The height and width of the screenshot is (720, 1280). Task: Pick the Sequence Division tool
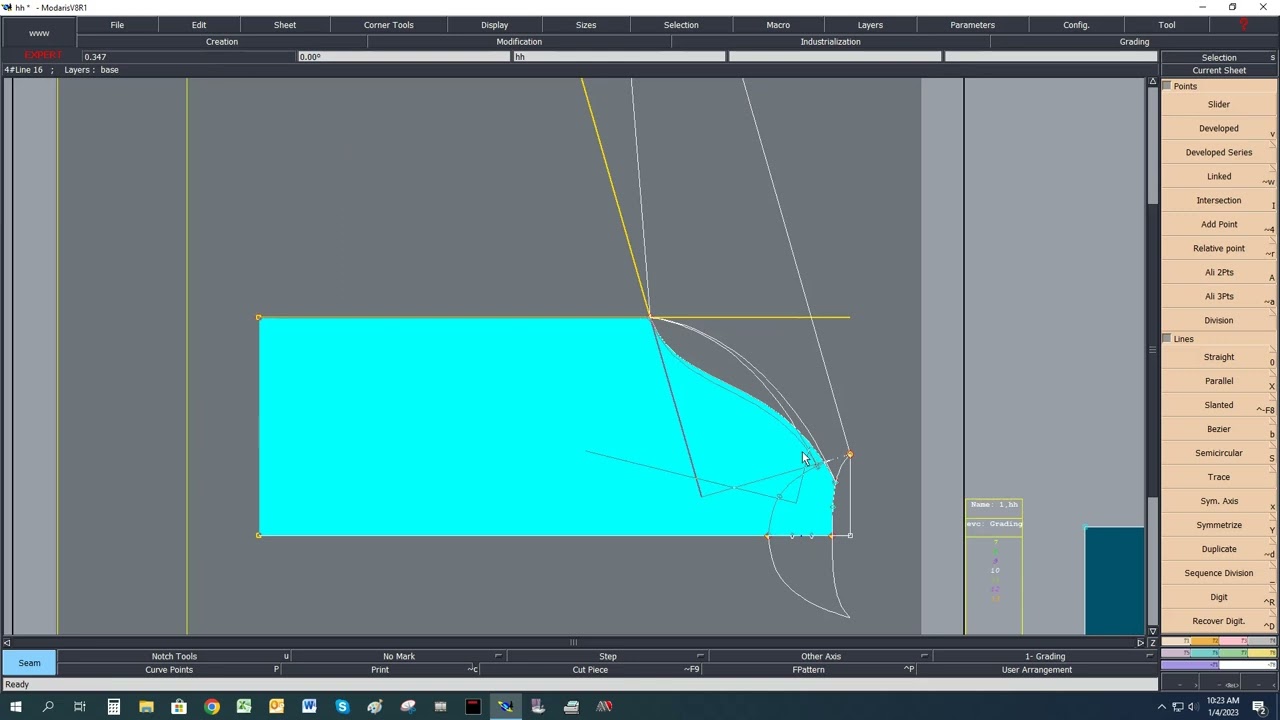pos(1218,573)
